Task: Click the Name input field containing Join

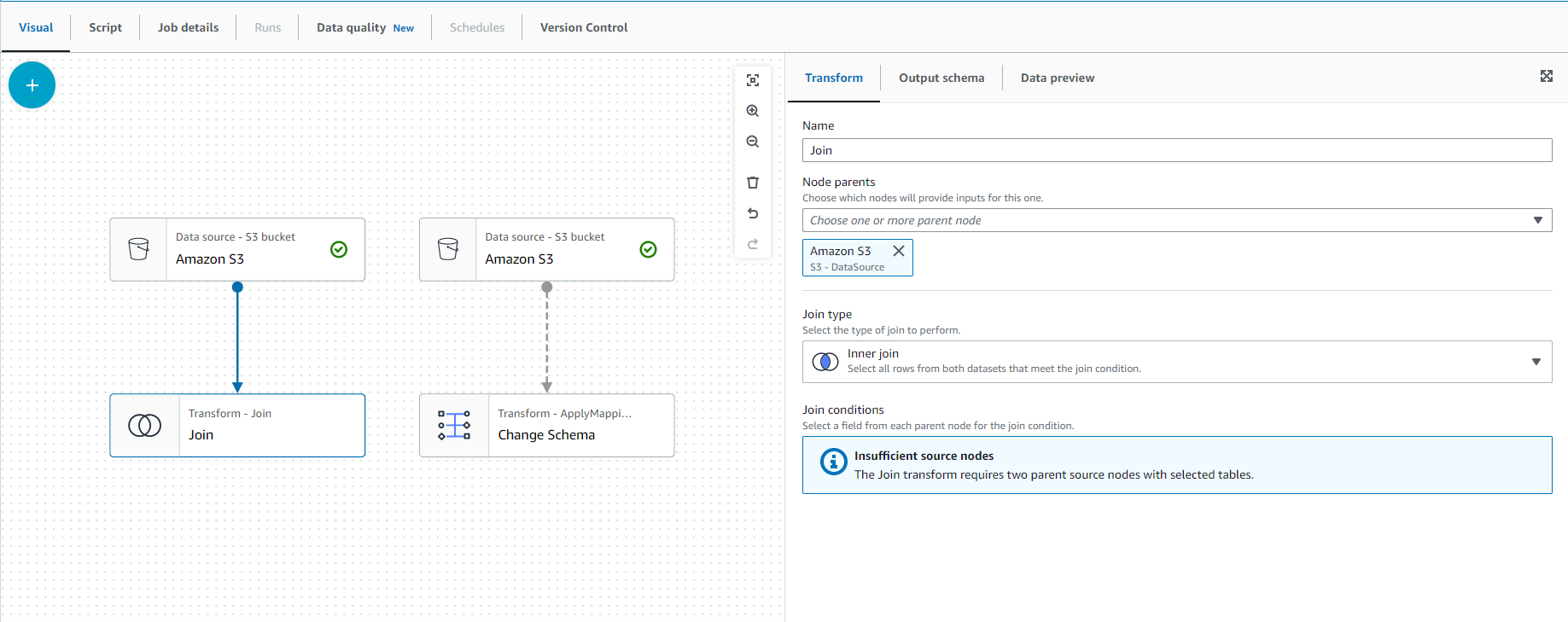Action: pyautogui.click(x=1177, y=150)
